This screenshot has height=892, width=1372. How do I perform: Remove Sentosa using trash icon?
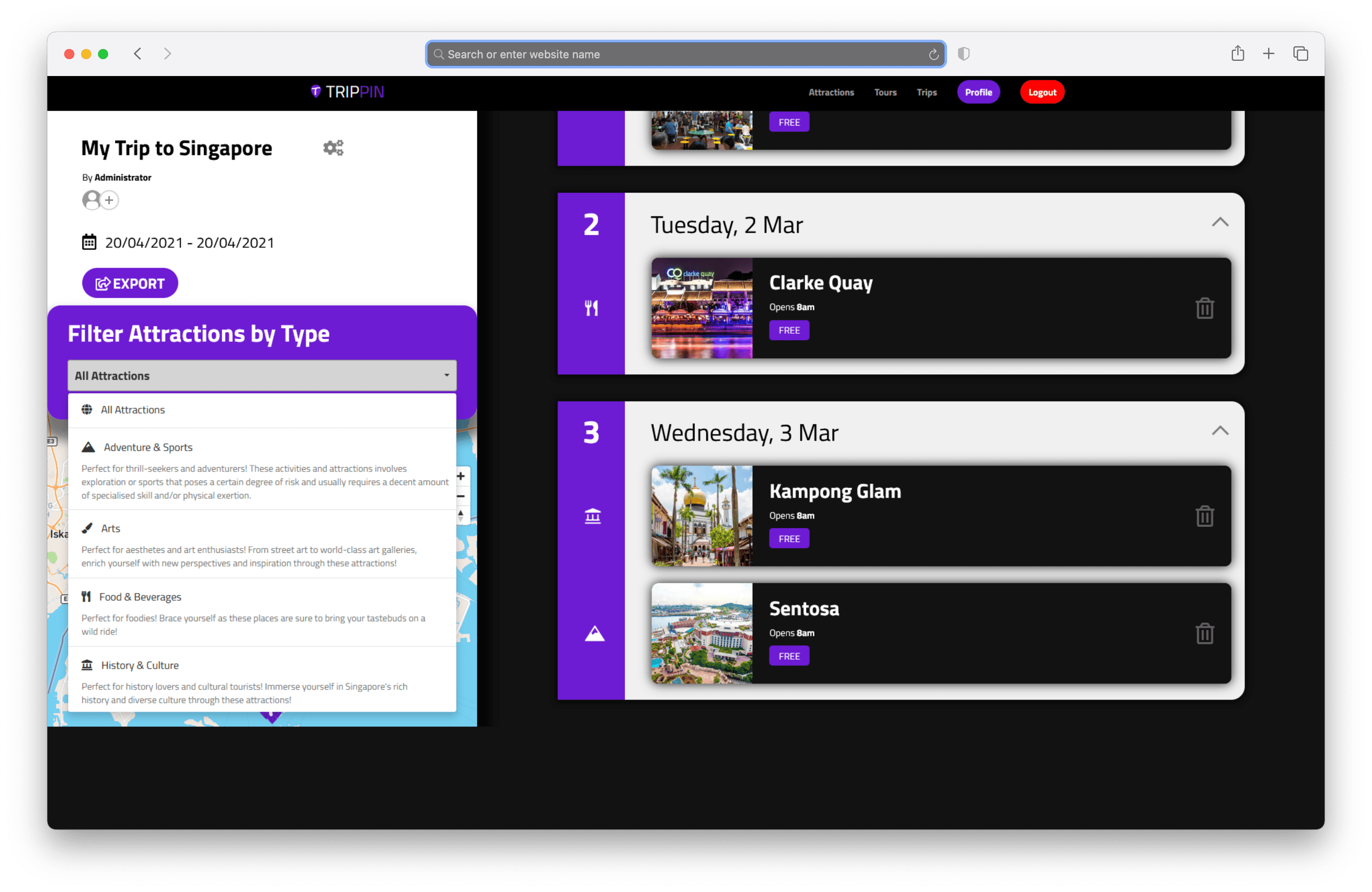(1204, 634)
